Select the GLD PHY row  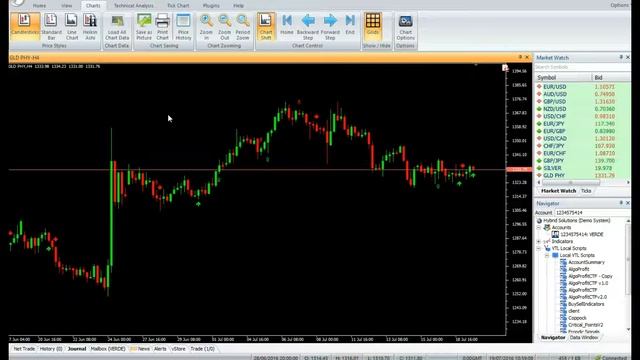[x=582, y=175]
